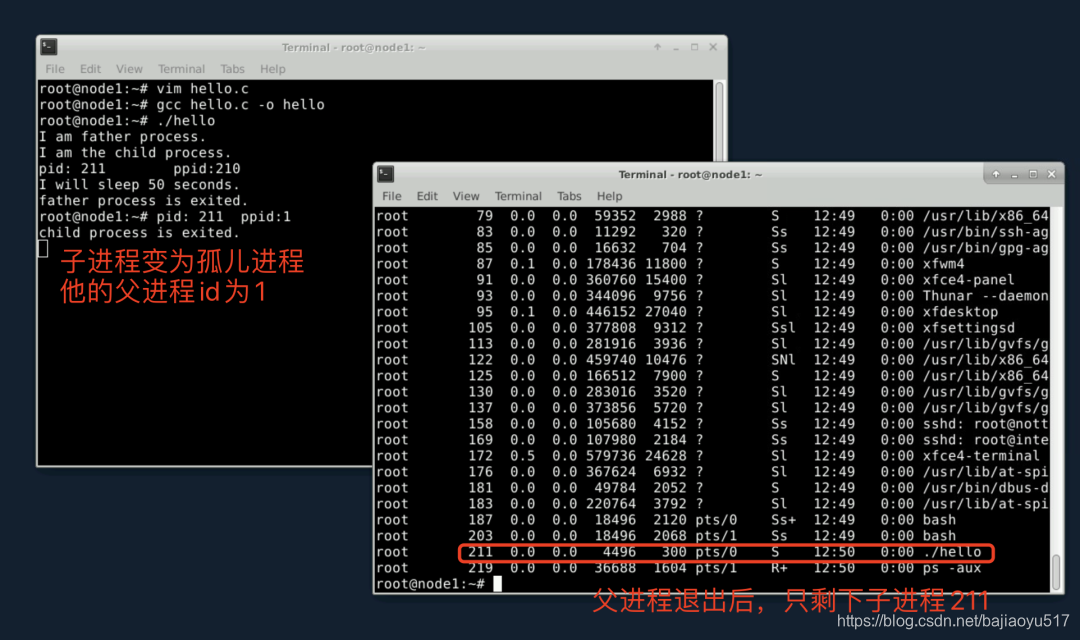Click 'vim hello.c' command line

coord(202,89)
